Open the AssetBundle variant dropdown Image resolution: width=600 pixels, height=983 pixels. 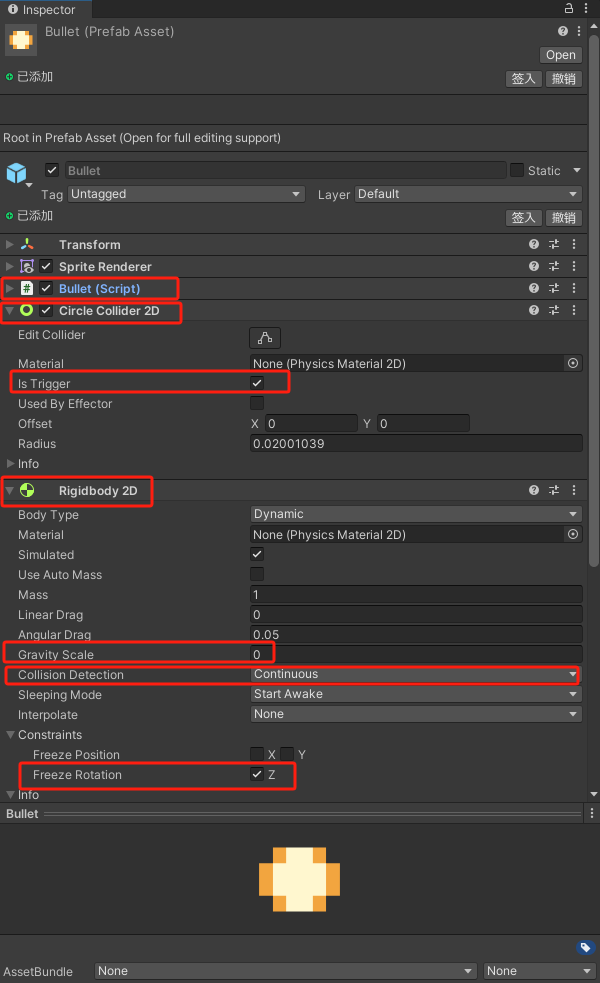click(539, 971)
